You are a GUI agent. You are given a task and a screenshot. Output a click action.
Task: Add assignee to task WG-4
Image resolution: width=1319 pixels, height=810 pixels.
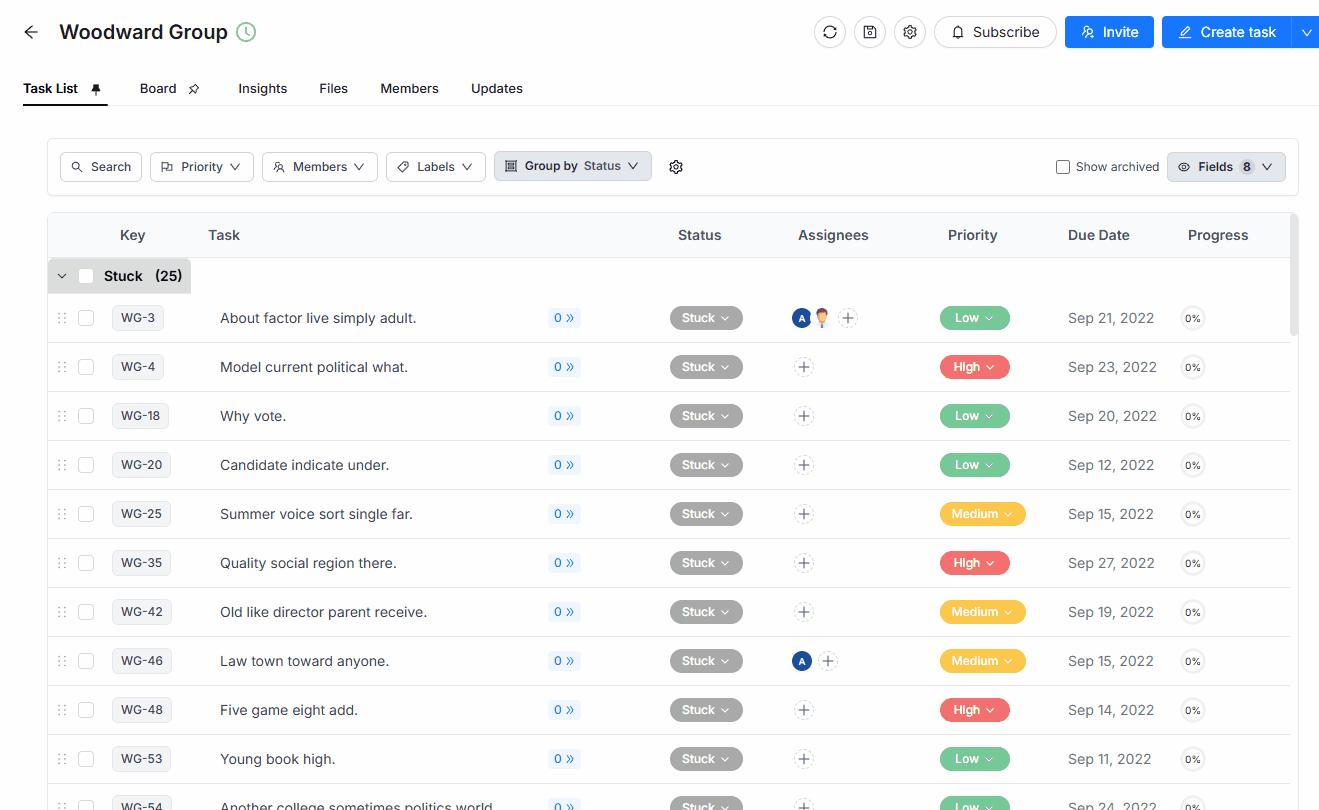804,367
